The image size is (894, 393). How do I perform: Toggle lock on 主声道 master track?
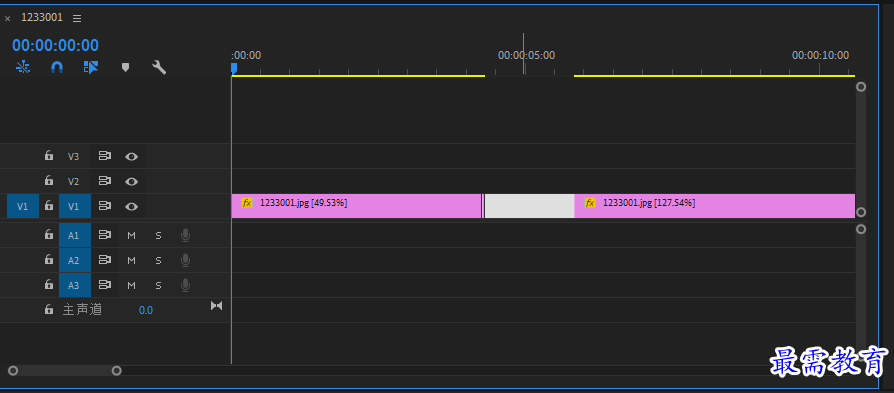click(49, 310)
